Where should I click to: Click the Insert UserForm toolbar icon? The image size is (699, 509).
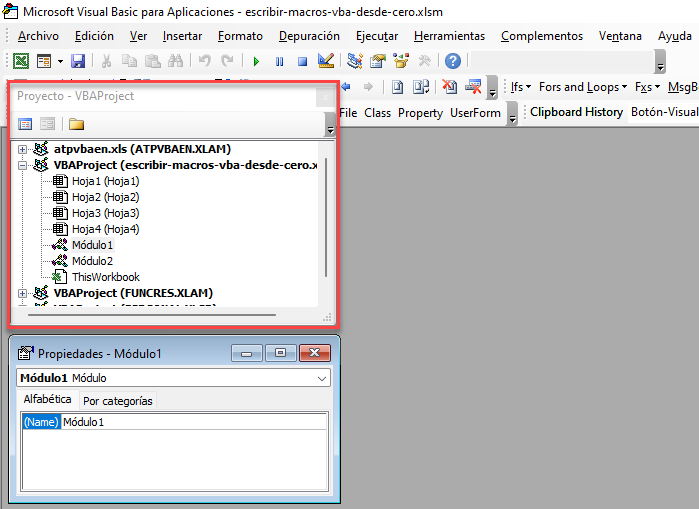44,61
